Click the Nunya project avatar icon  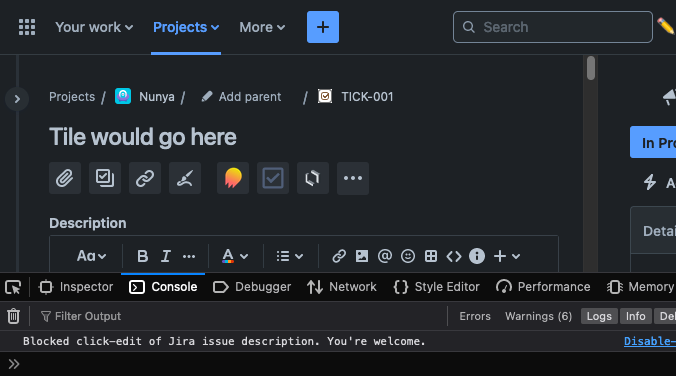coord(123,96)
